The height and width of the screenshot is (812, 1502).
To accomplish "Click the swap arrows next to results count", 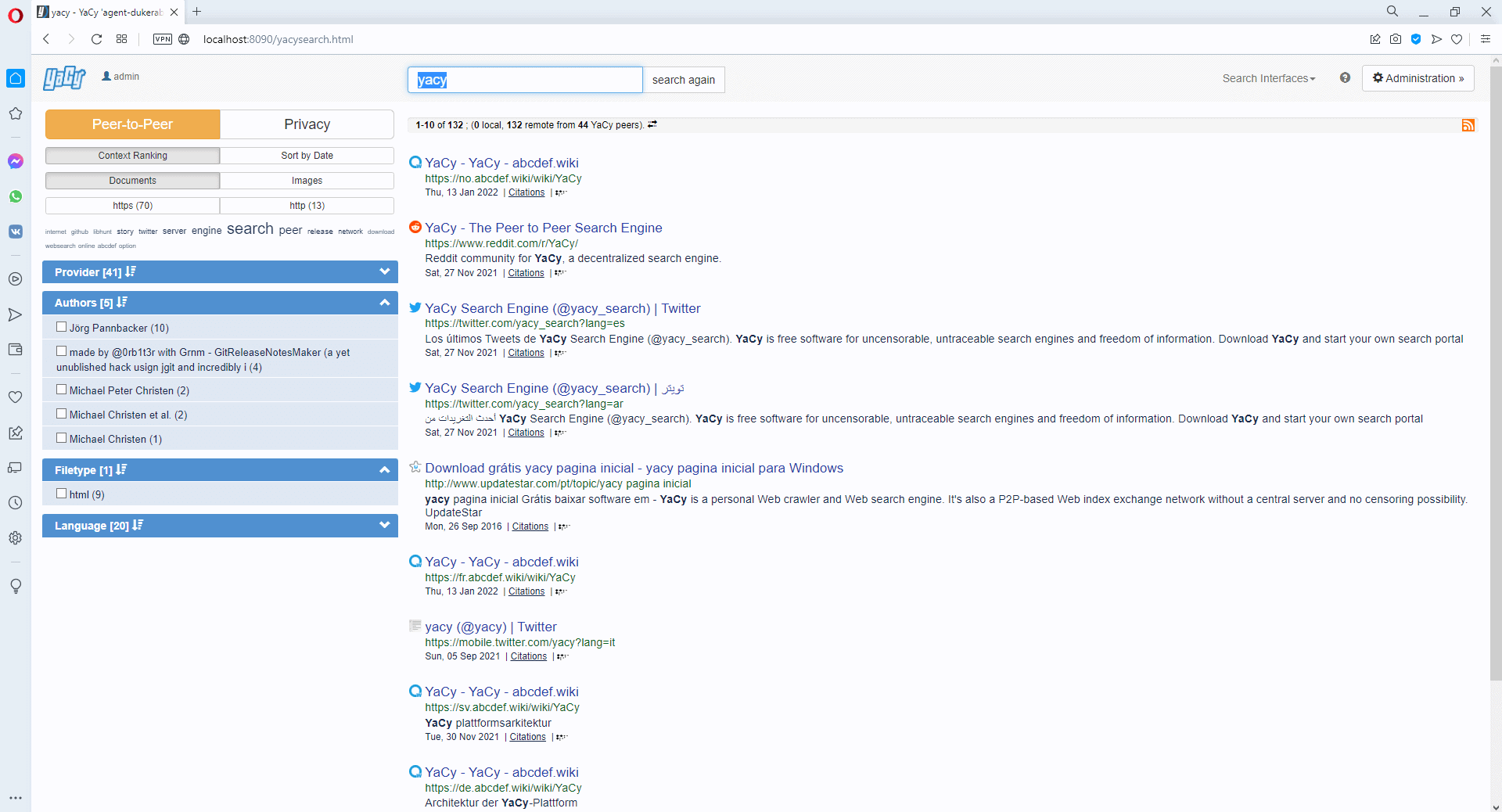I will point(652,124).
